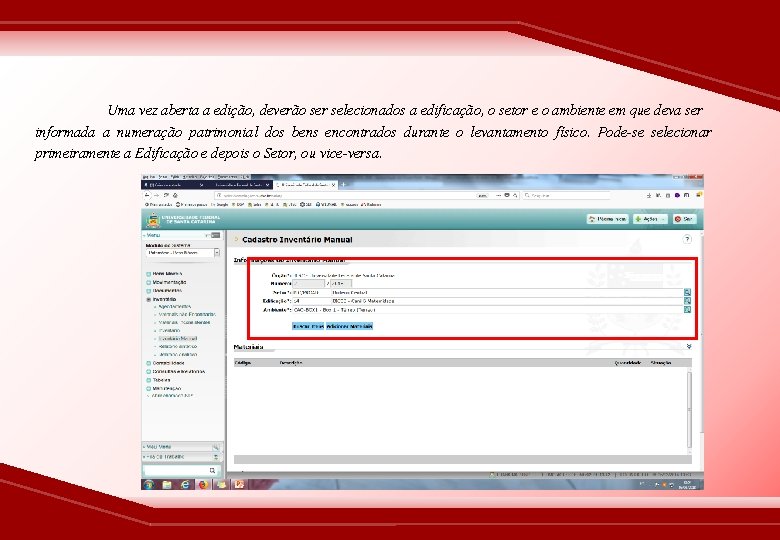Open the Windows Start button

149,484
